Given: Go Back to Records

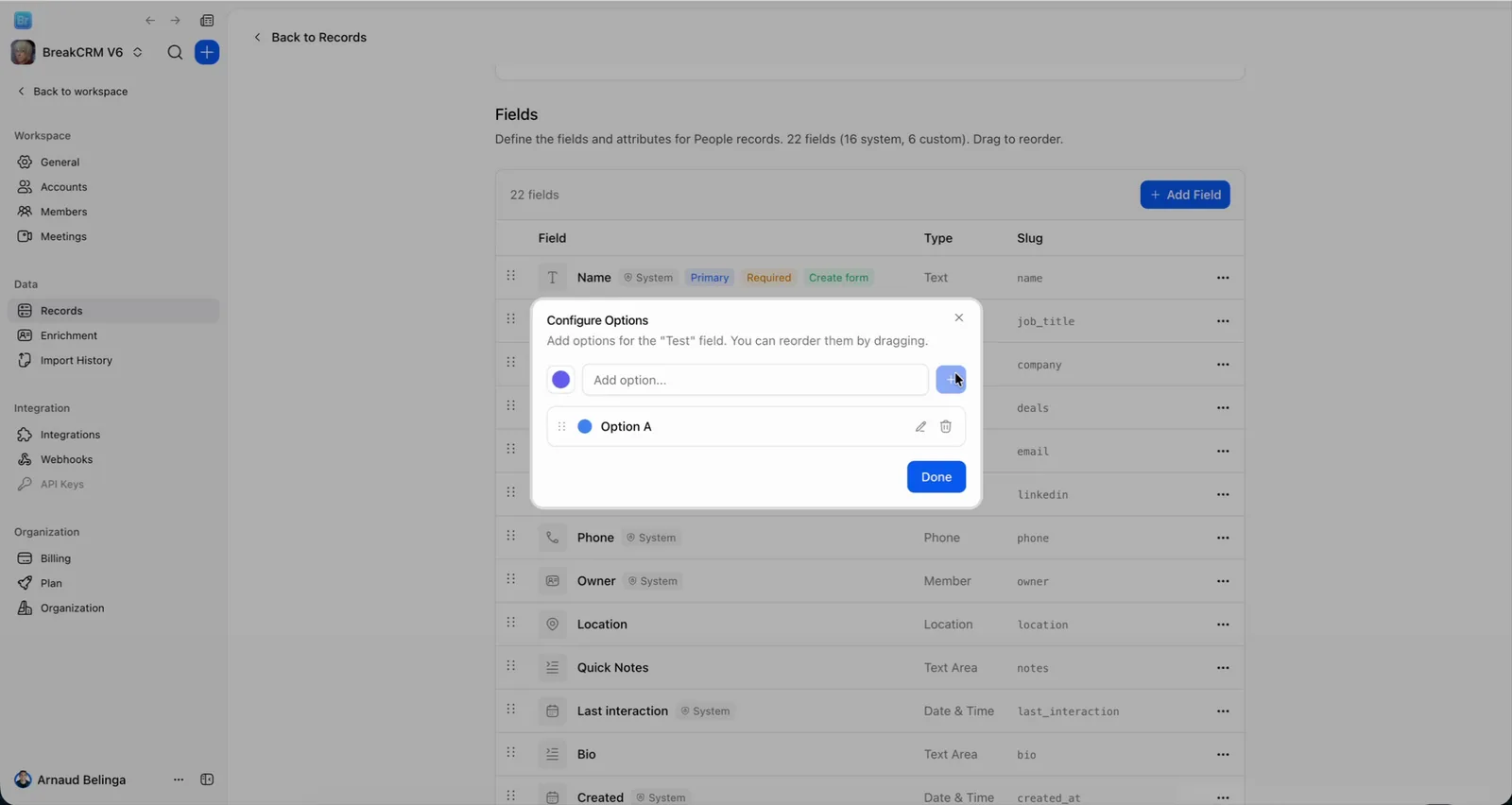Looking at the screenshot, I should coord(310,37).
